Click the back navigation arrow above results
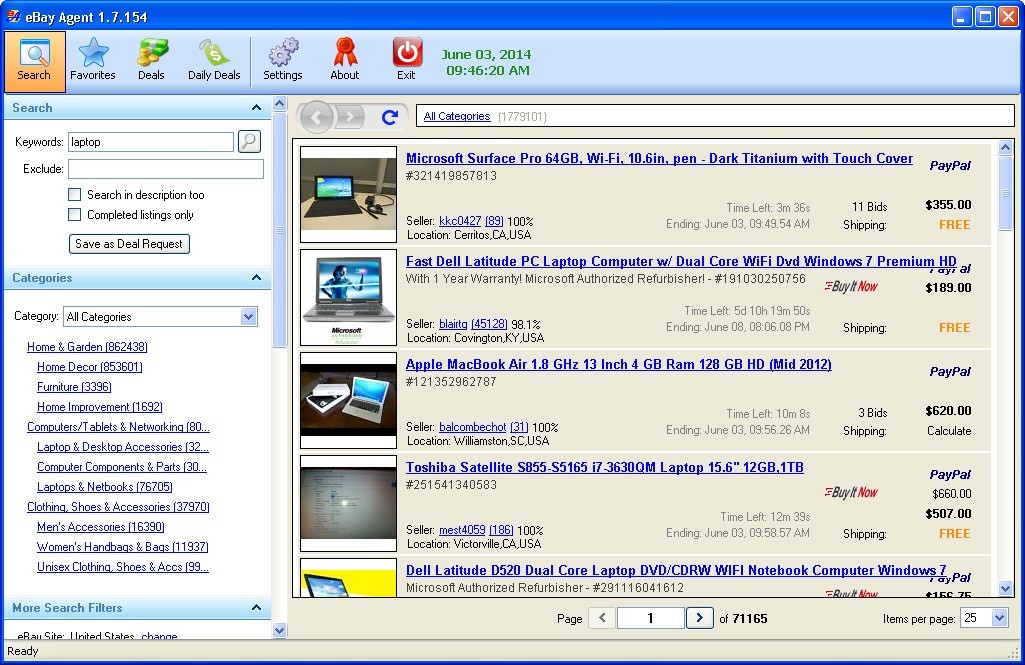 (x=317, y=117)
